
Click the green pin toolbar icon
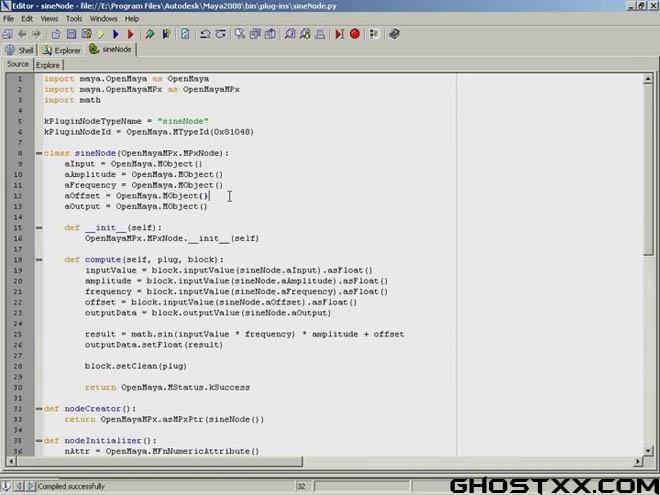point(149,34)
